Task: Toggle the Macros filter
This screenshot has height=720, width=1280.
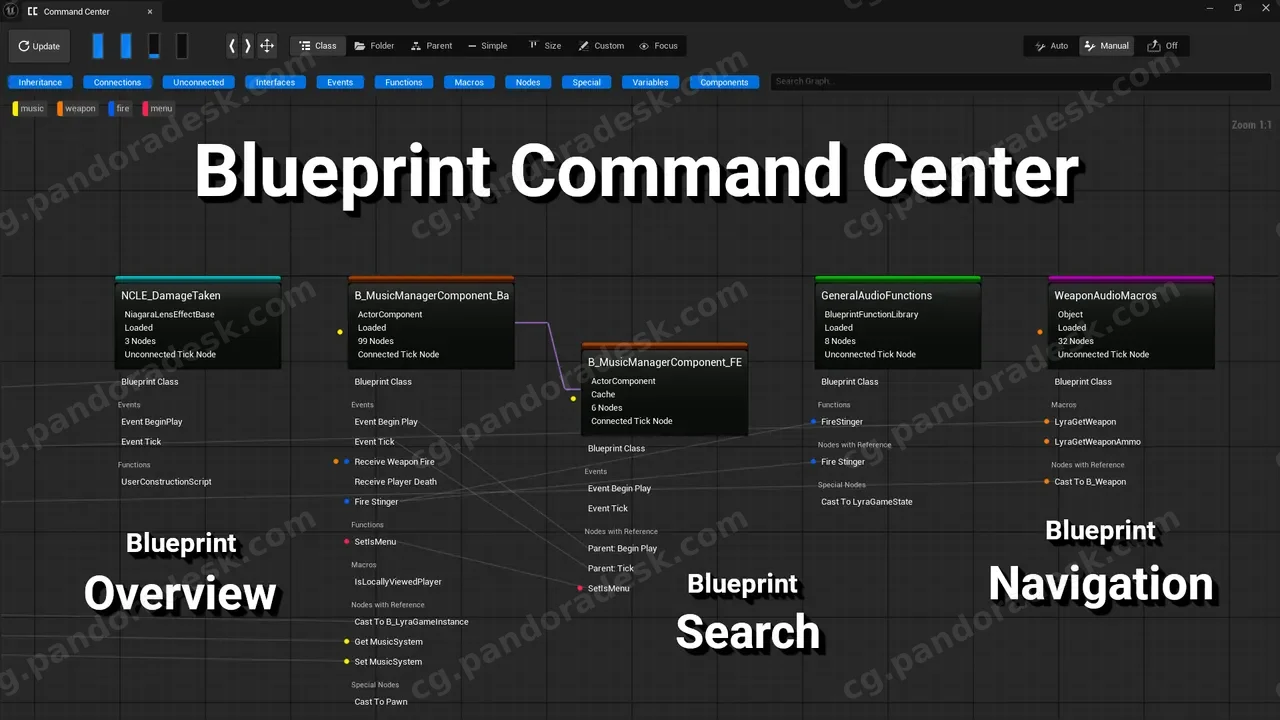Action: coord(469,82)
